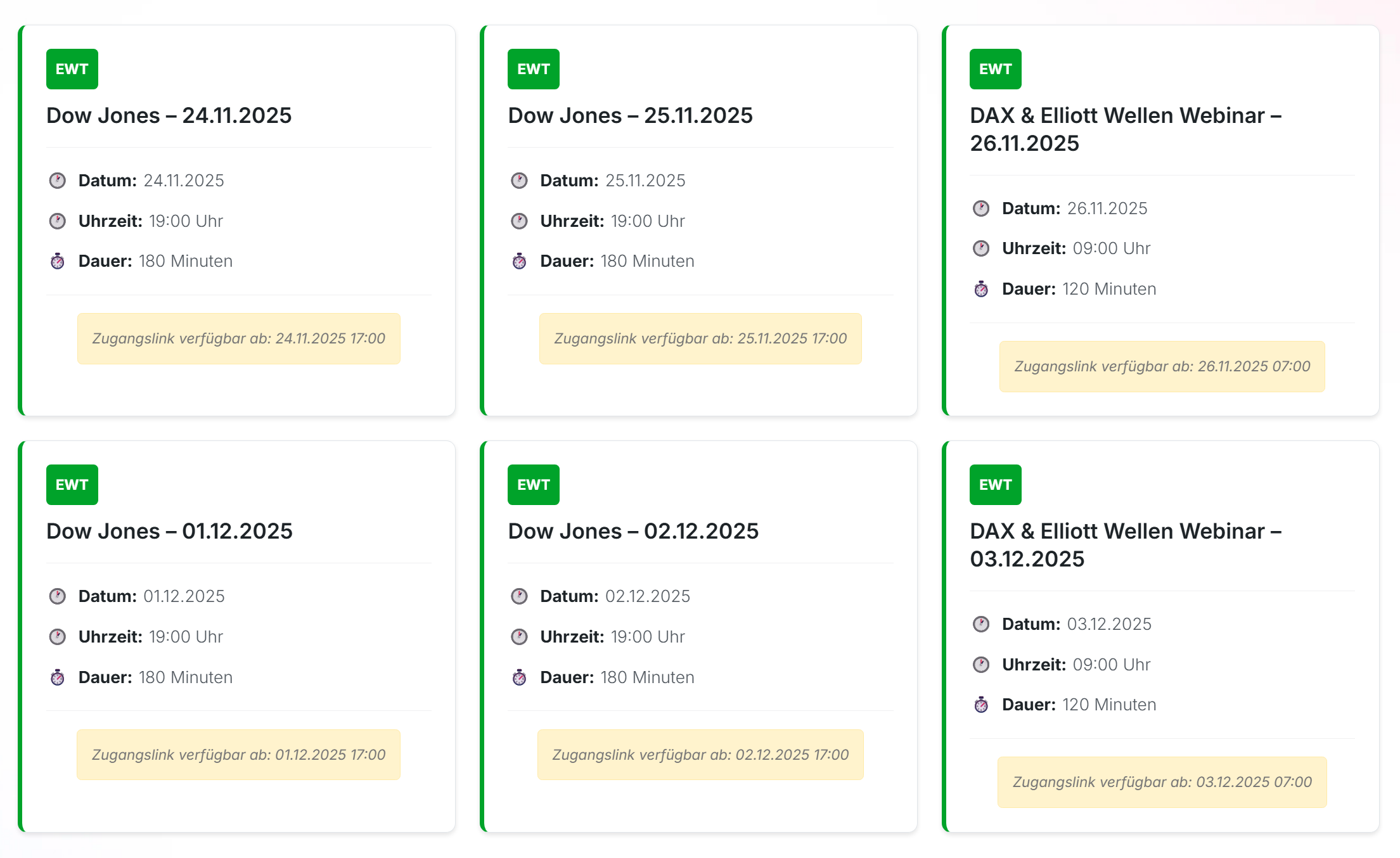Screen dimensions: 1400x858
Task: Click clock icon beside Uhrzeit 09:00 on 26.11.2025 card
Action: coord(981,248)
